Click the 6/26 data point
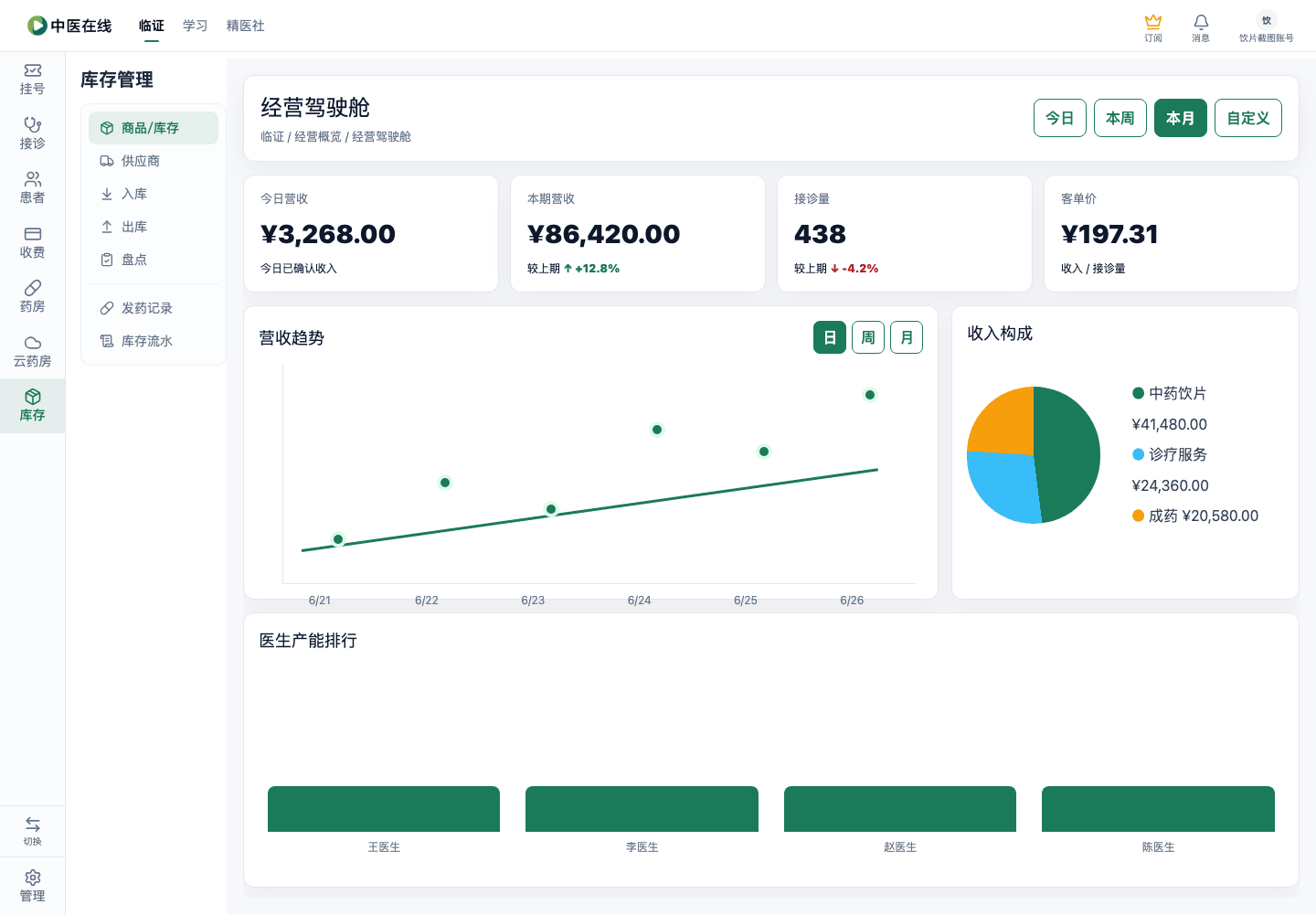Screen dimensions: 1316x915 (870, 395)
